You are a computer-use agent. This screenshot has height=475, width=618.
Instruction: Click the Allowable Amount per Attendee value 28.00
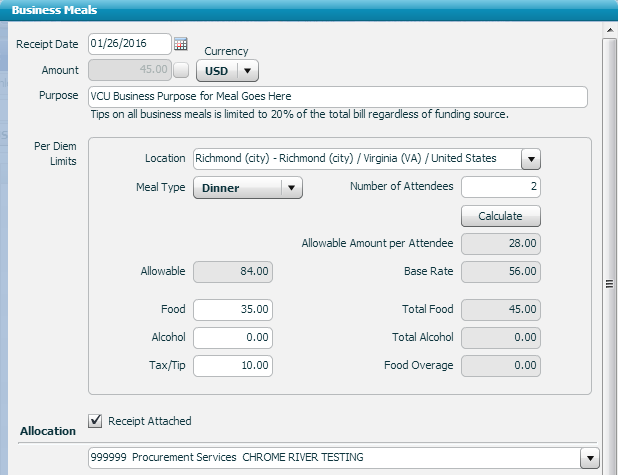click(501, 244)
